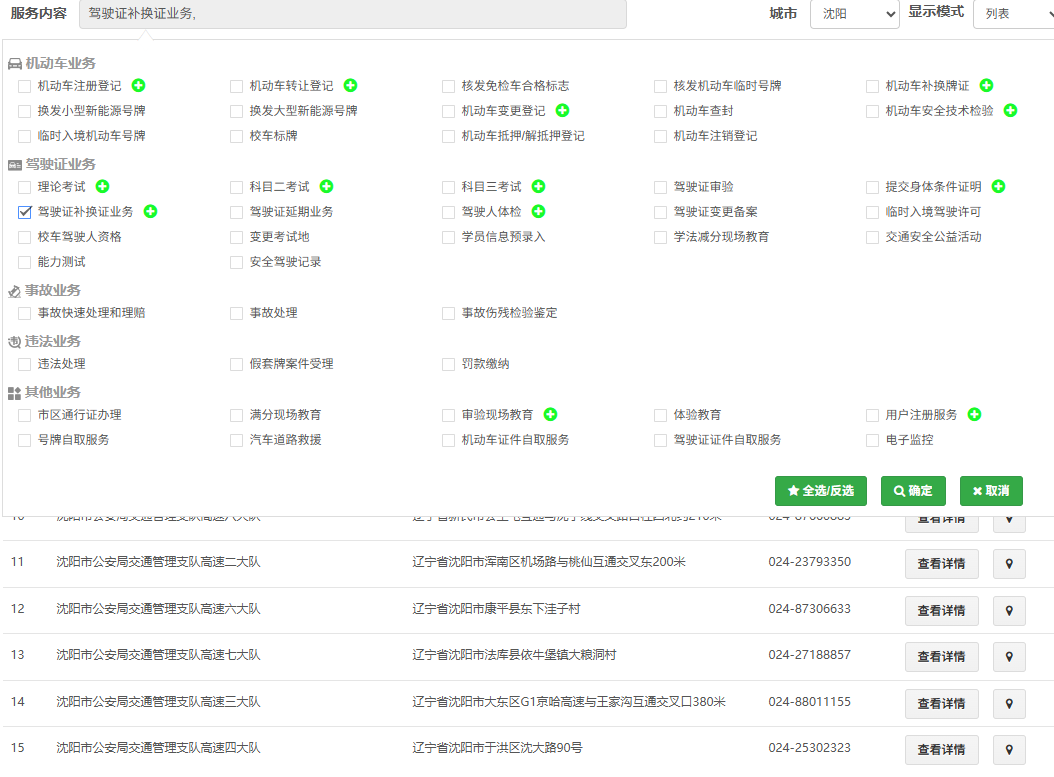Open map location for 高速六大队 row

pyautogui.click(x=1009, y=611)
